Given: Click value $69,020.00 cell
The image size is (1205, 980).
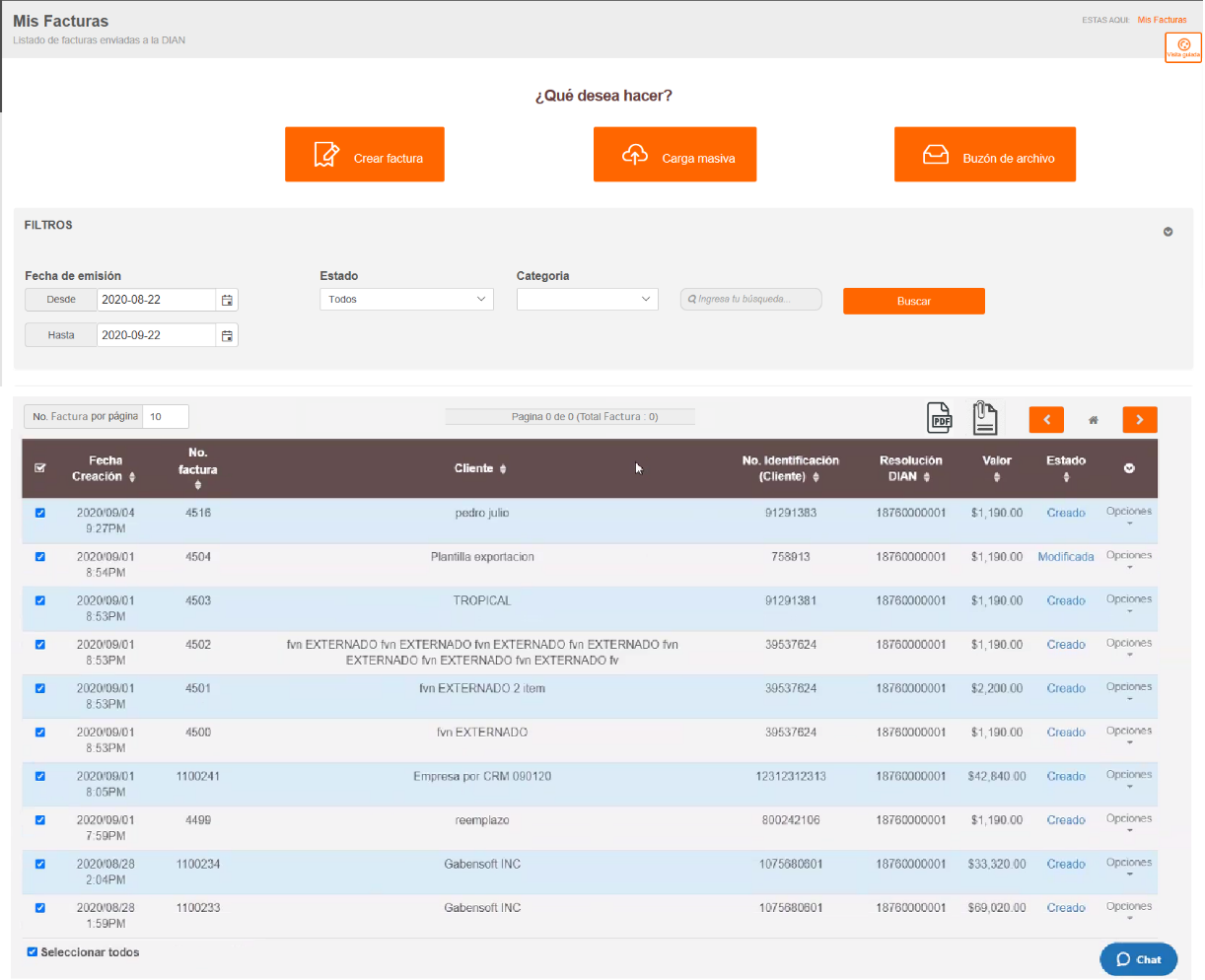Looking at the screenshot, I should (997, 908).
